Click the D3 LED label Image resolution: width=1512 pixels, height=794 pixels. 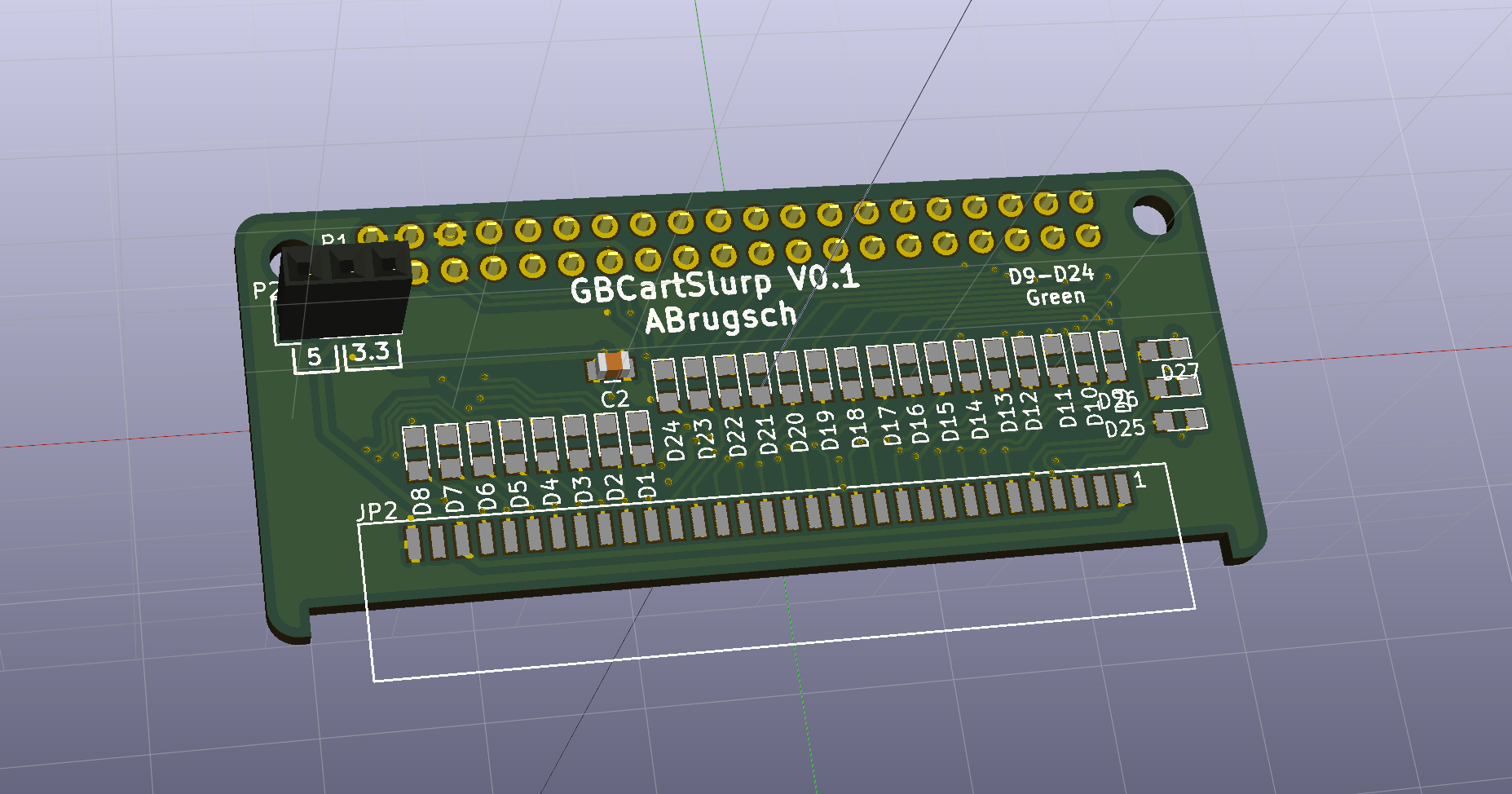[583, 490]
